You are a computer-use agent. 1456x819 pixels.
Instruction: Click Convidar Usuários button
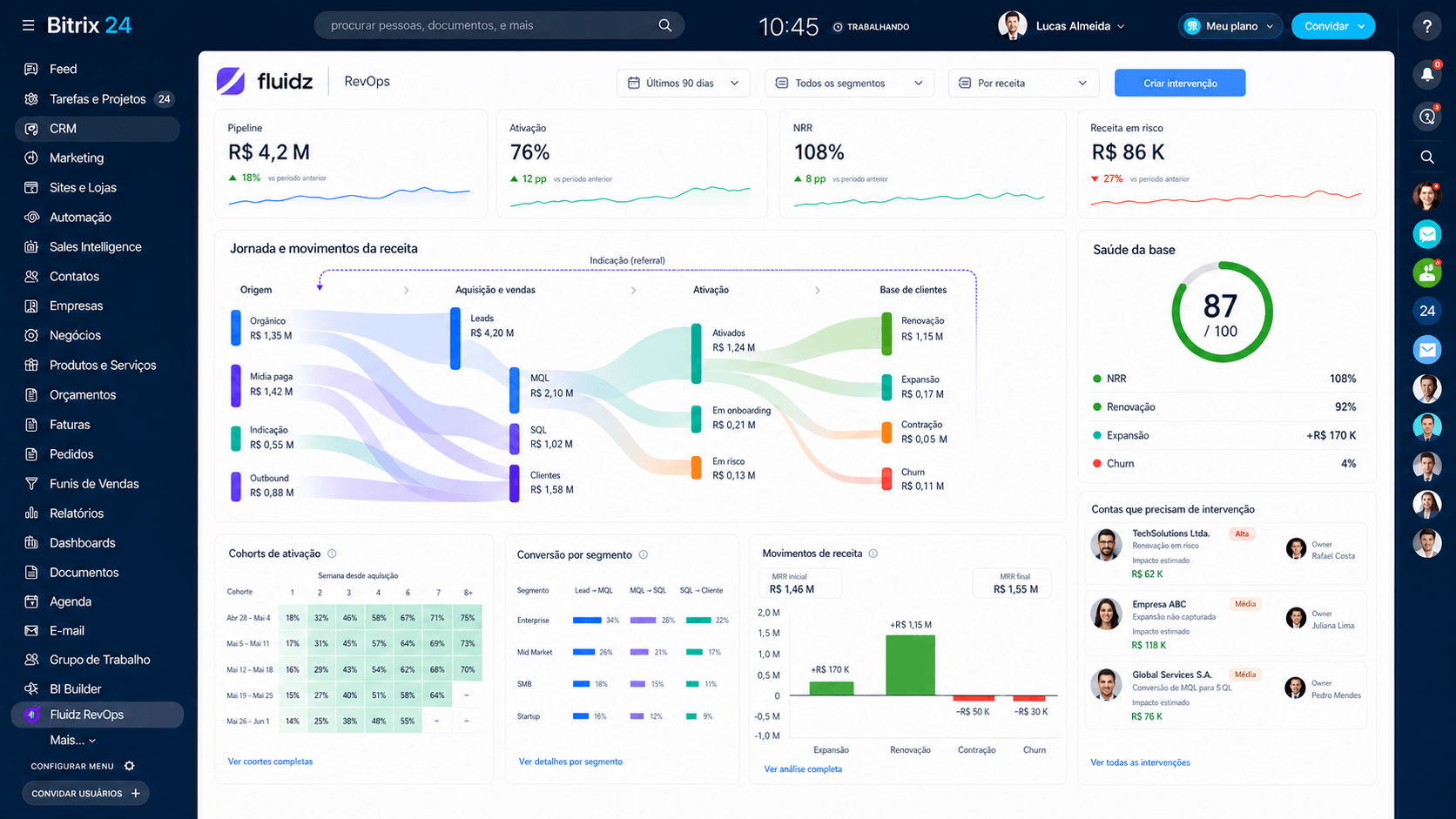point(85,793)
